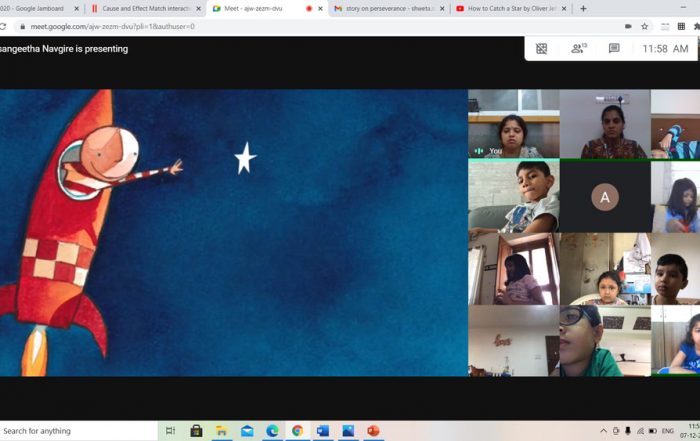The image size is (700, 441).
Task: Show hidden system tray icons
Action: pyautogui.click(x=604, y=431)
